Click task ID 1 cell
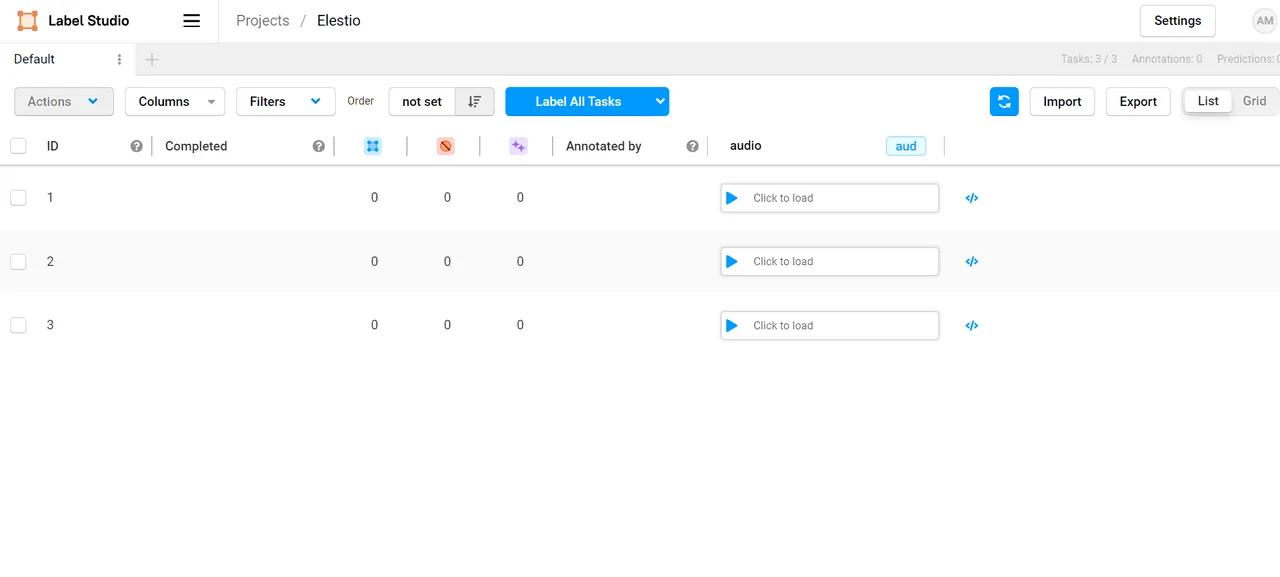Screen dimensions: 1280x577 pos(50,198)
